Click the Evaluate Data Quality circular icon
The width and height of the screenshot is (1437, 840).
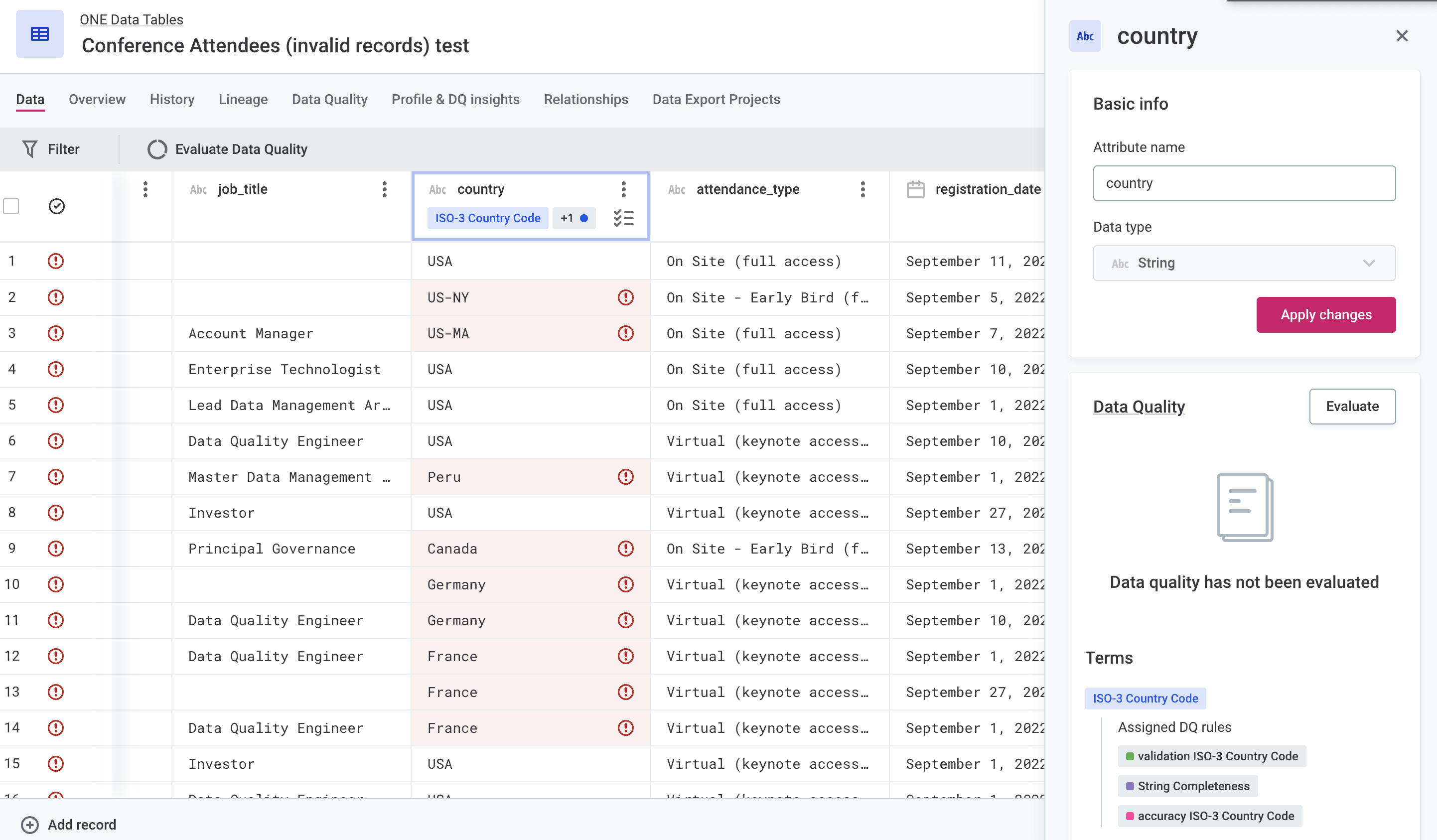(157, 149)
